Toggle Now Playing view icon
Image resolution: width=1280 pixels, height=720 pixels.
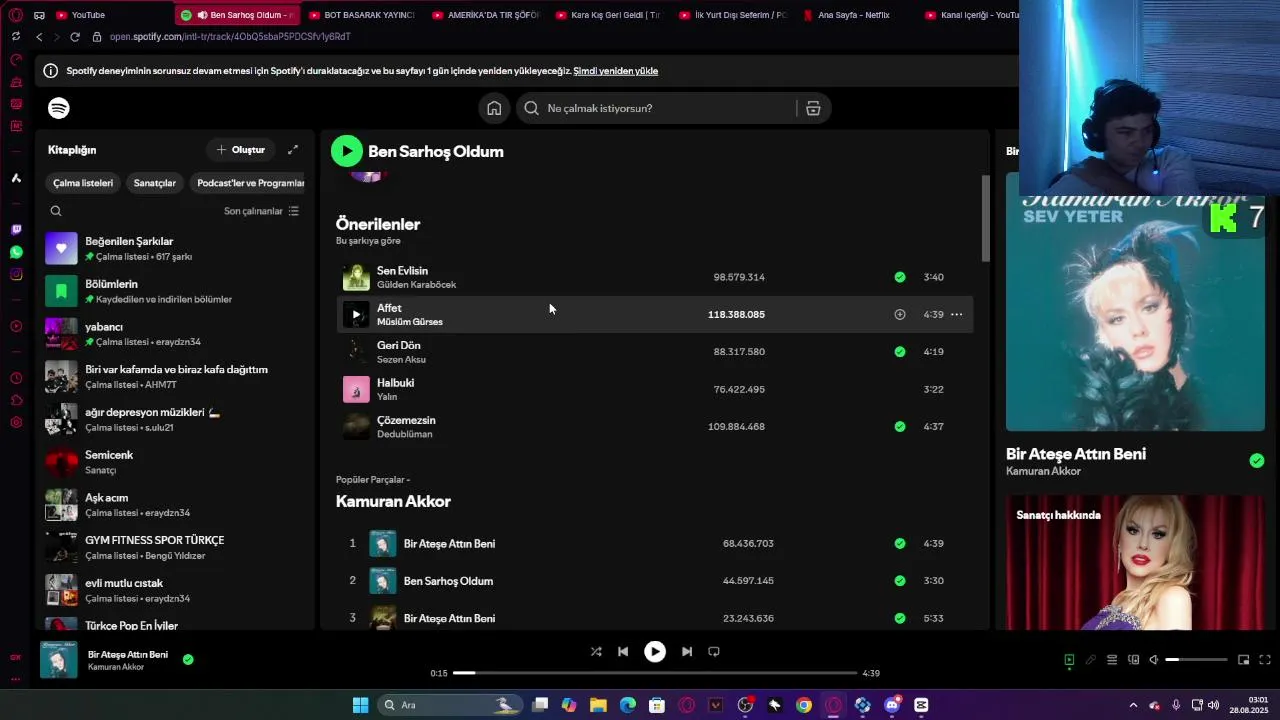pyautogui.click(x=1069, y=660)
